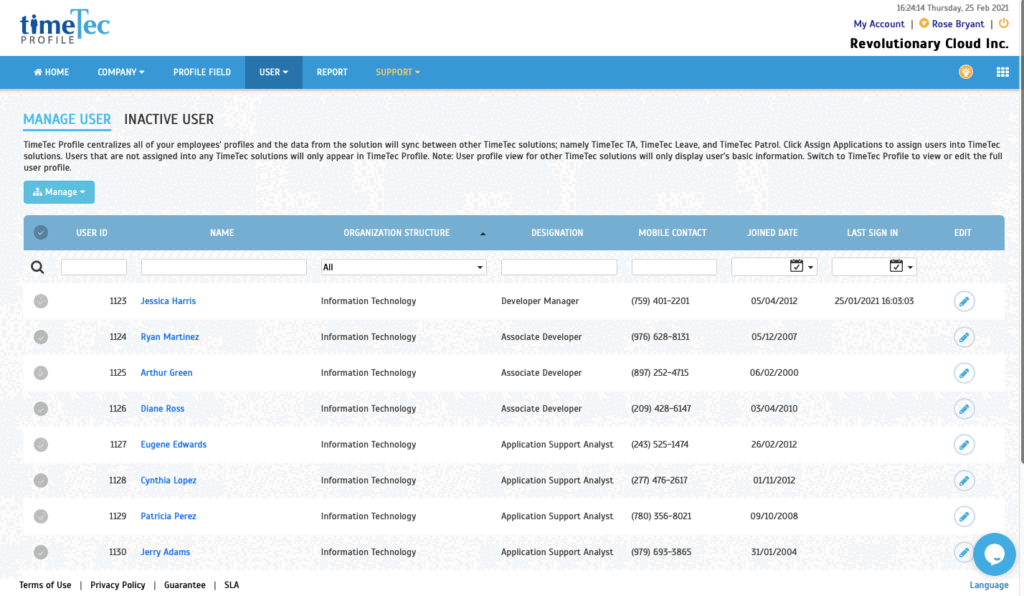
Task: Open the Organization Structure filter dropdown showing All
Action: point(403,266)
